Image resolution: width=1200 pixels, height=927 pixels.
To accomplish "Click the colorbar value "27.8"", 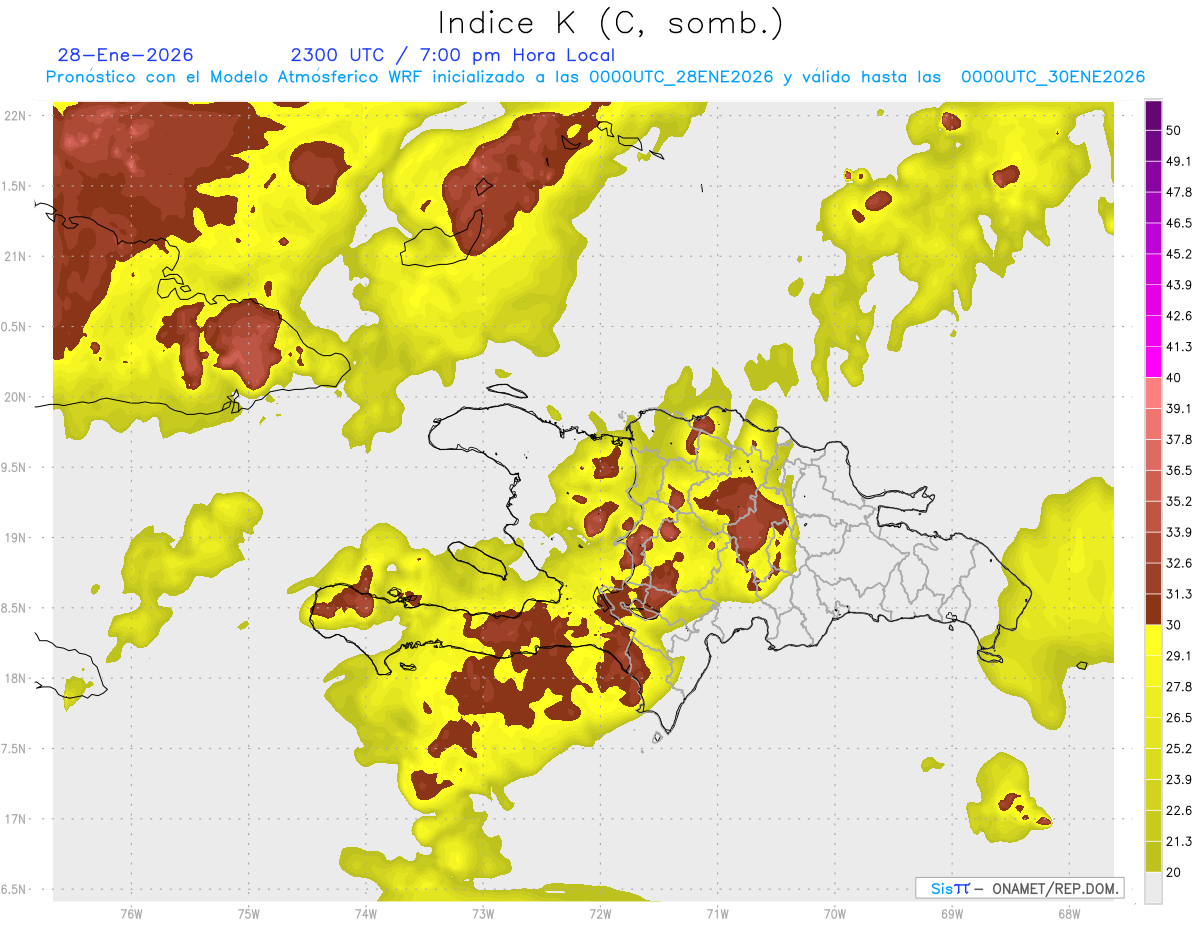I will tap(1179, 687).
